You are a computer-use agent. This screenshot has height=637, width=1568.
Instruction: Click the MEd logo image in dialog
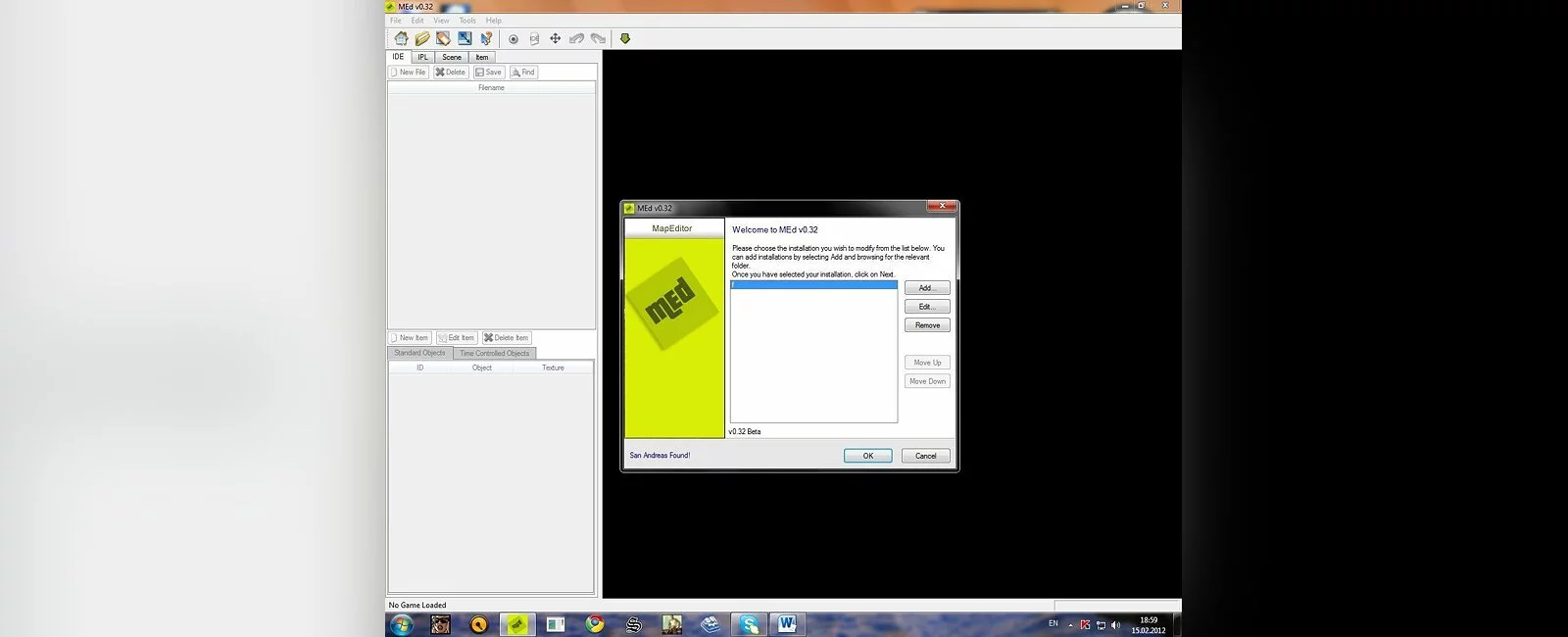point(674,302)
